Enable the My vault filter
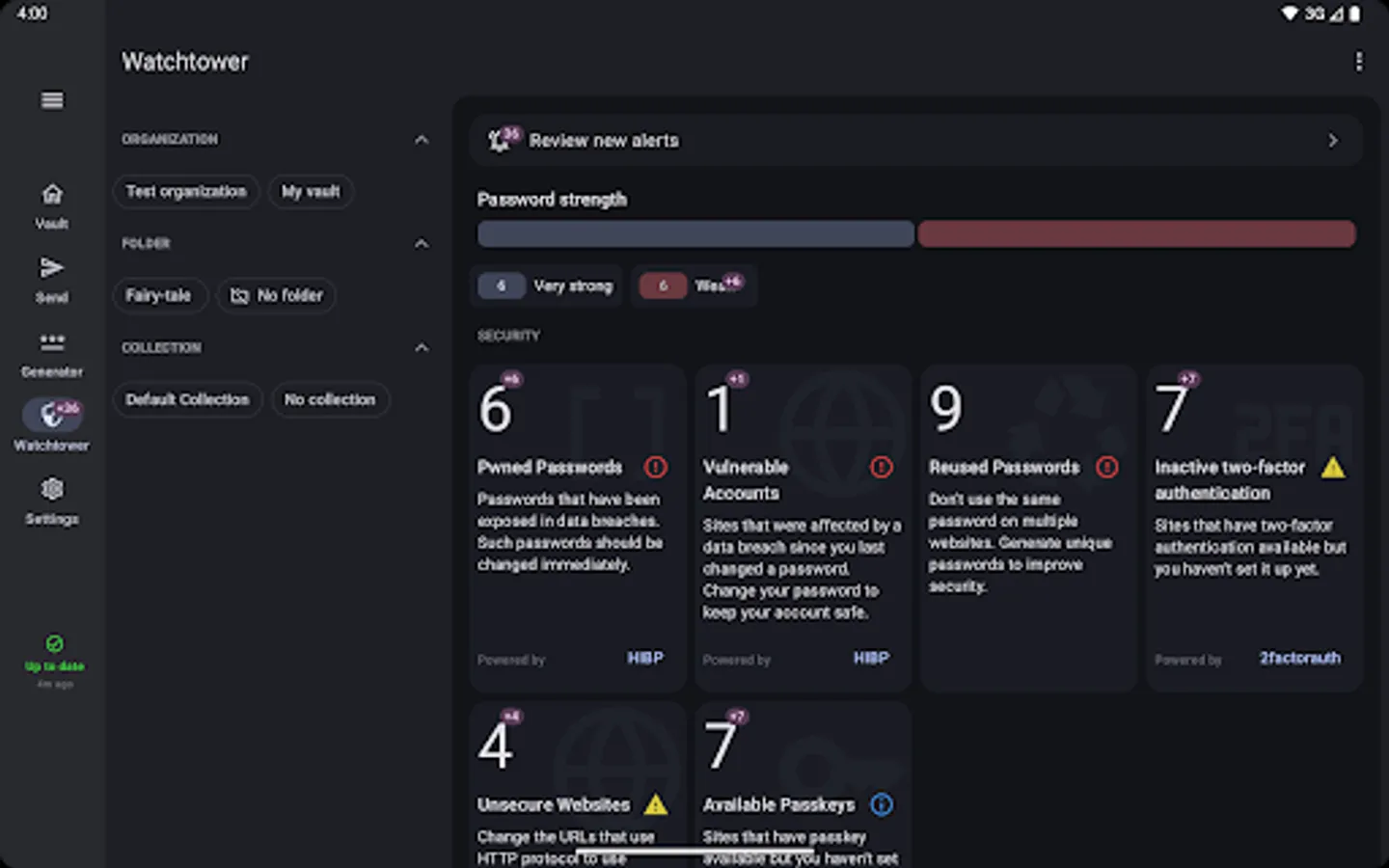Viewport: 1389px width, 868px height. pyautogui.click(x=311, y=191)
